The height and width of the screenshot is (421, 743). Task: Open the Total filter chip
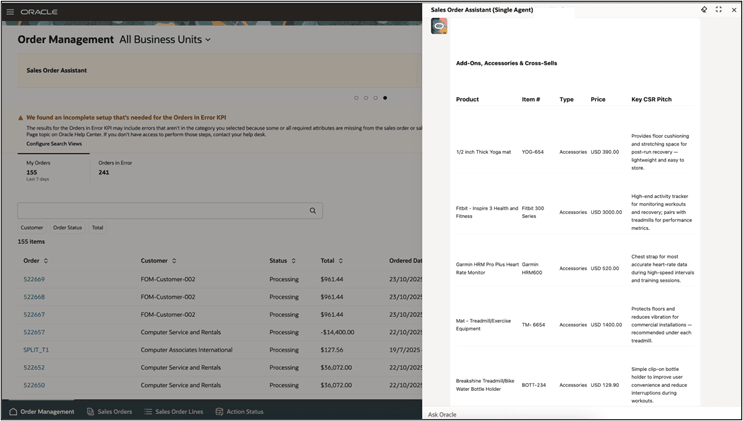98,228
